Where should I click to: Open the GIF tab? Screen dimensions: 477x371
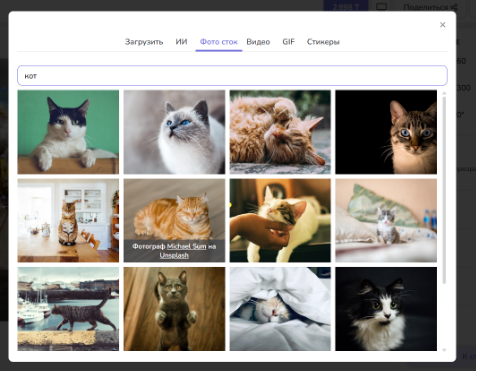pyautogui.click(x=288, y=42)
